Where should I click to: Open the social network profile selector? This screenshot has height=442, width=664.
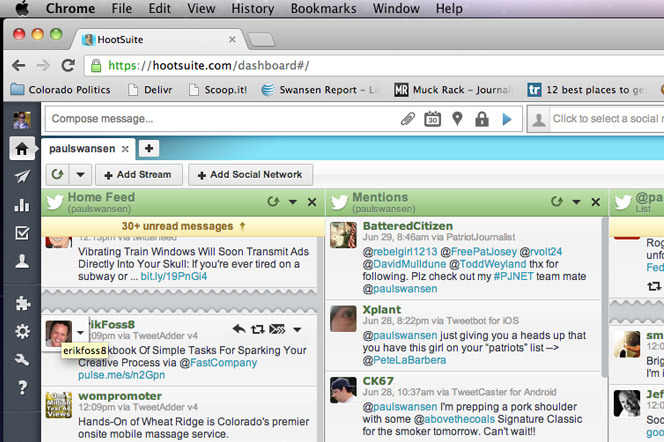click(x=595, y=119)
